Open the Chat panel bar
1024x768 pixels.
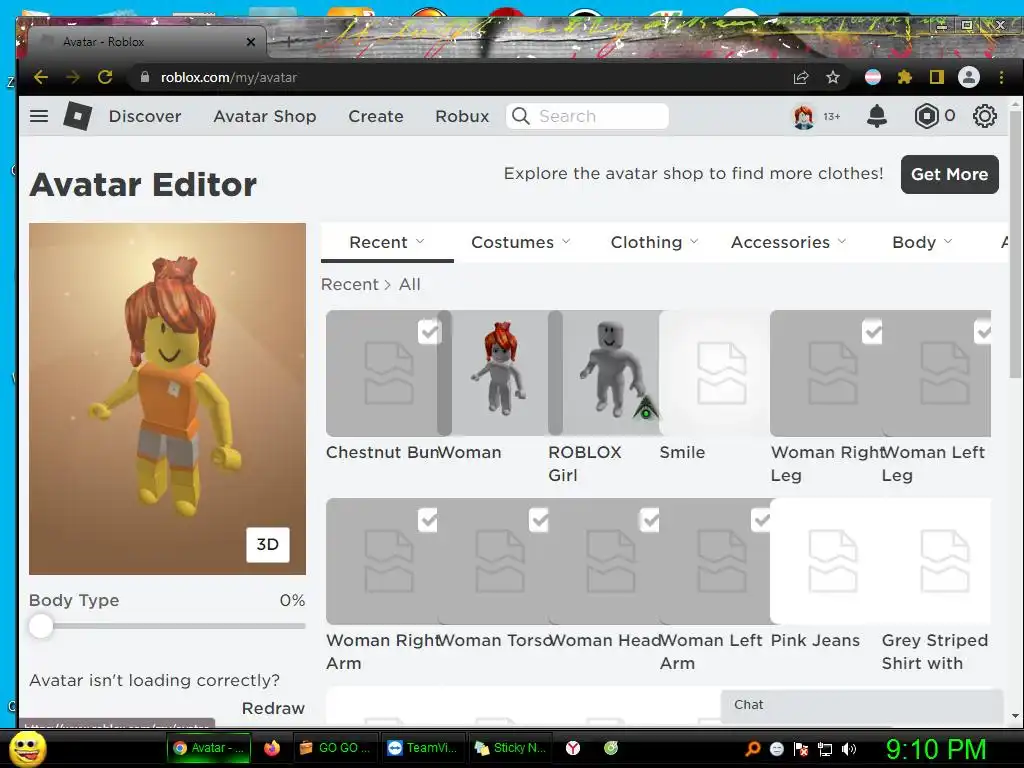tap(861, 705)
